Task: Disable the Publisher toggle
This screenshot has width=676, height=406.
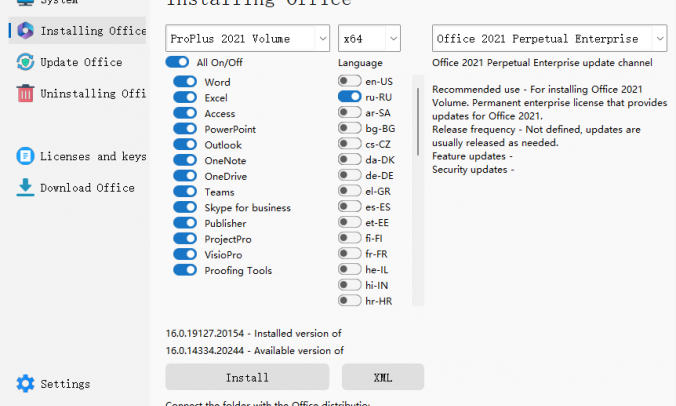Action: 185,223
